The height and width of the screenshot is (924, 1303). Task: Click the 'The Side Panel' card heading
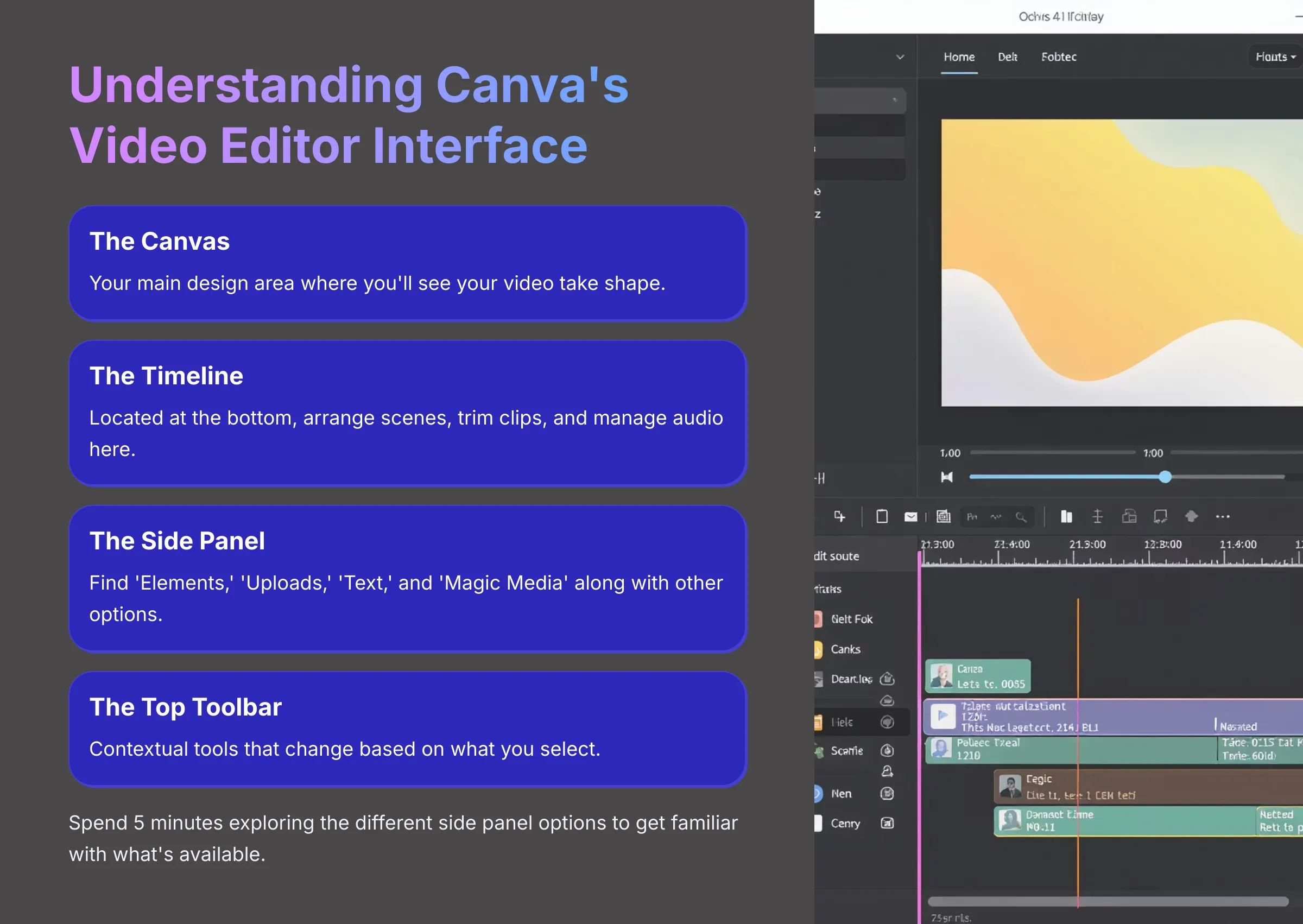[177, 541]
